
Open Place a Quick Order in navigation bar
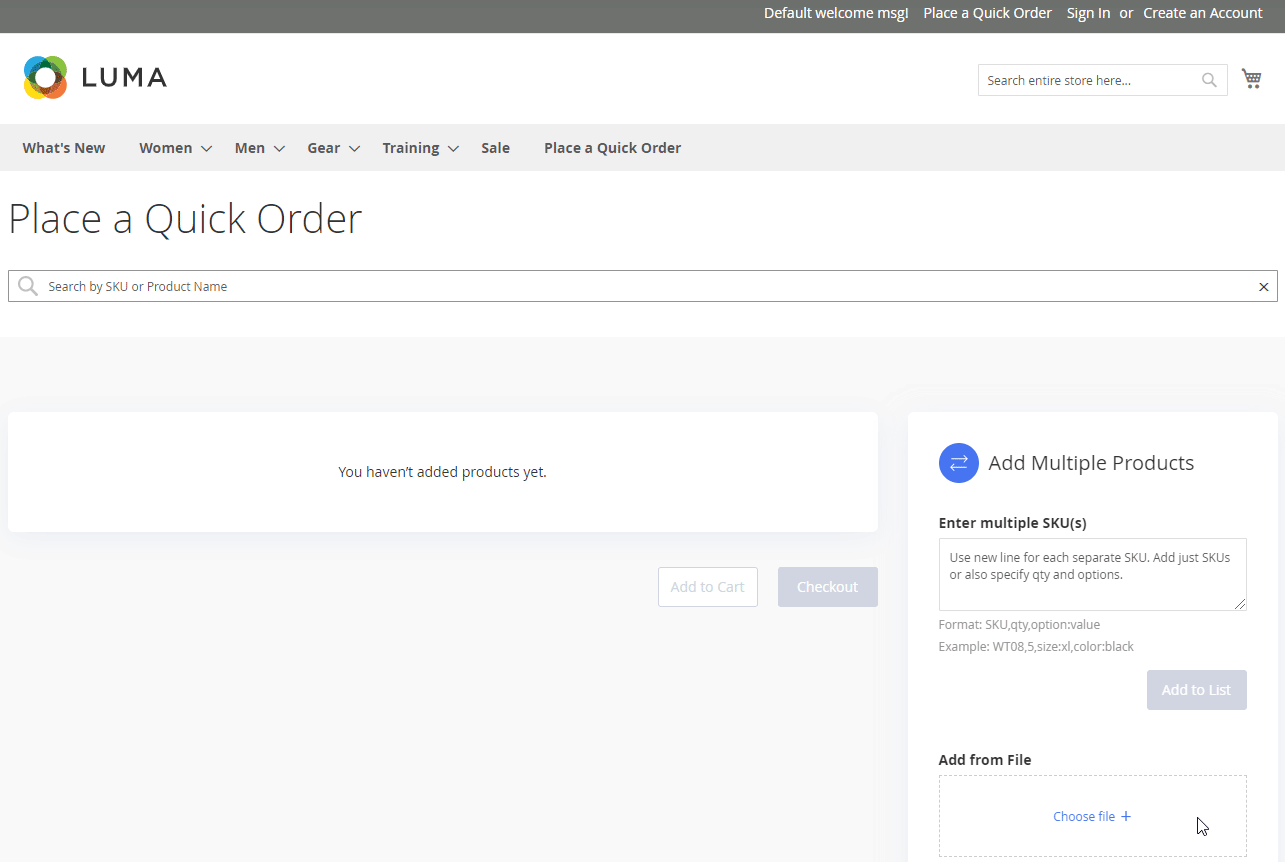pos(612,148)
